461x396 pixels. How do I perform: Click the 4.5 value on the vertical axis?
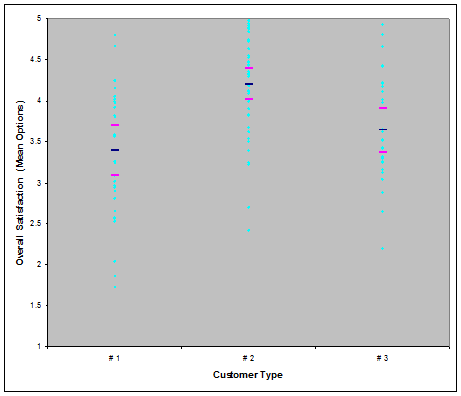36,60
